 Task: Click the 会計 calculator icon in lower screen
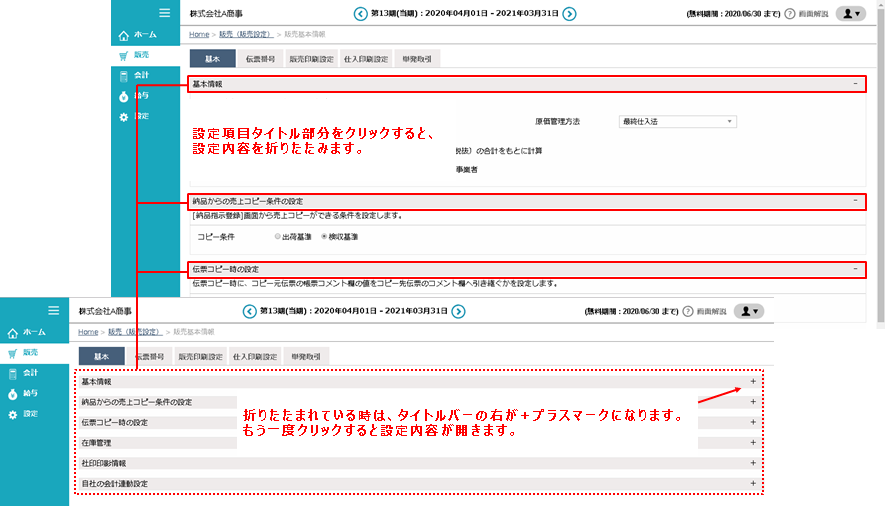[x=12, y=373]
